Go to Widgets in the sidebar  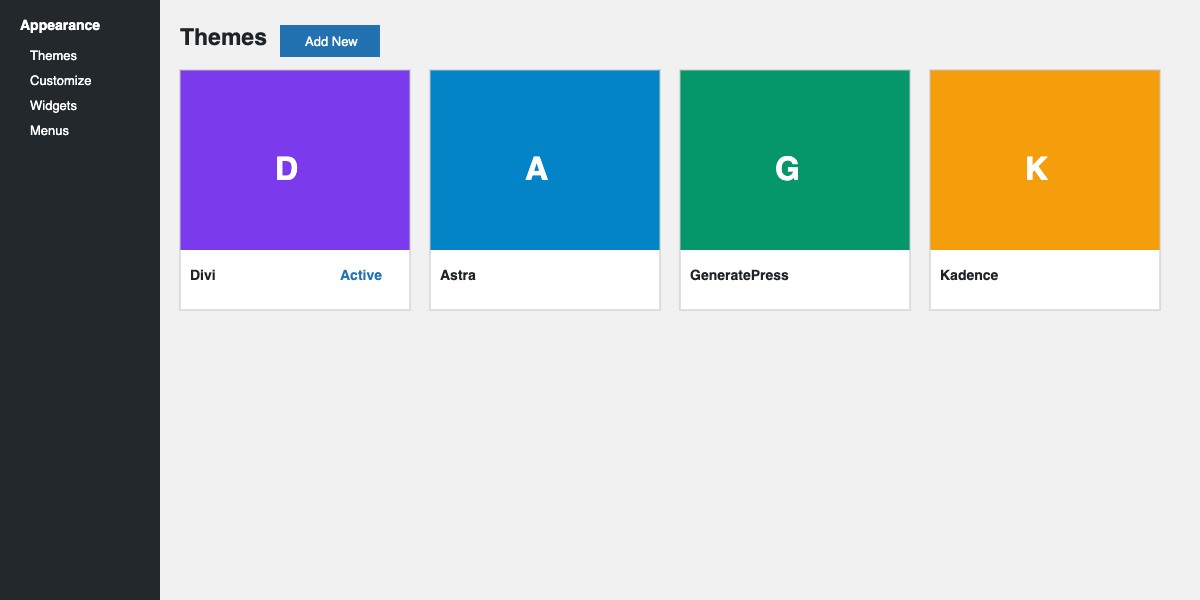[53, 106]
